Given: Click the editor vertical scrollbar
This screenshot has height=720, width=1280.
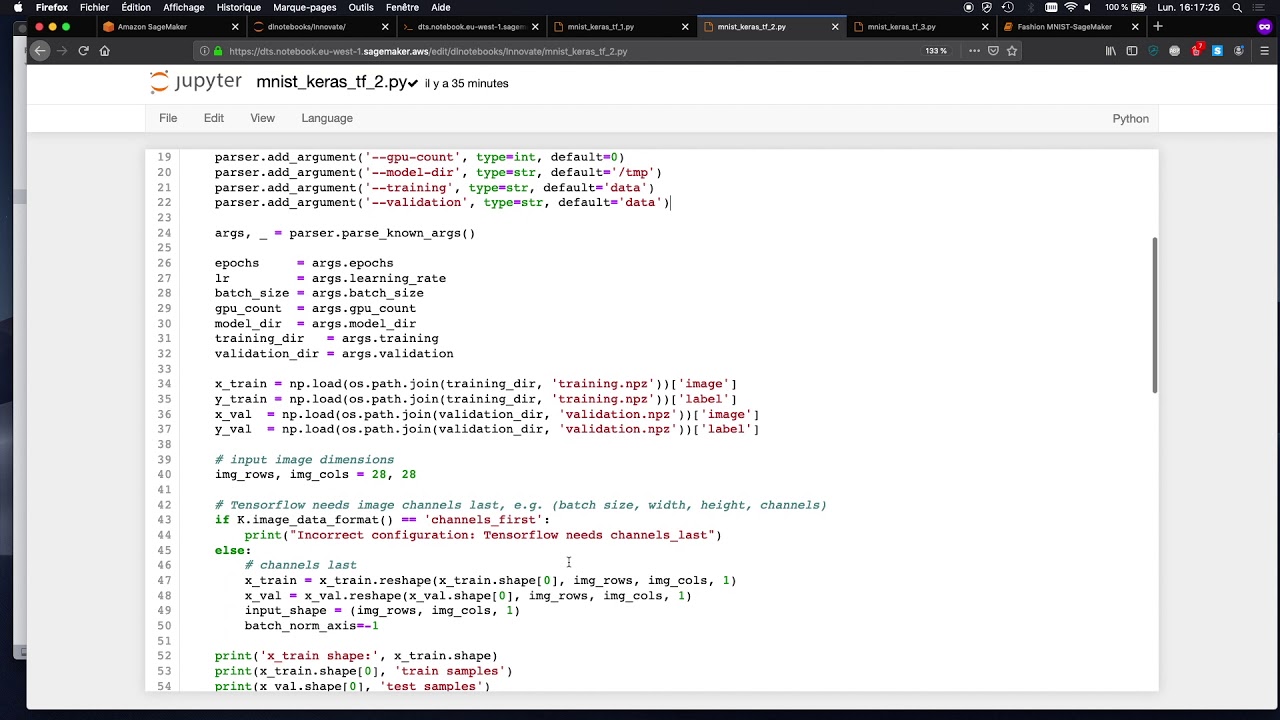Looking at the screenshot, I should 1155,315.
